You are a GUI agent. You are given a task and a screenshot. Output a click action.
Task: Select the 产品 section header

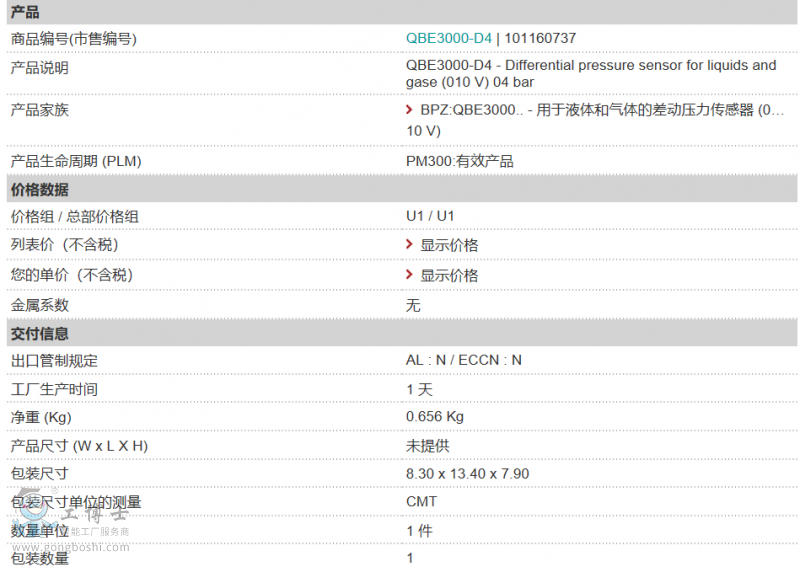[x=25, y=12]
